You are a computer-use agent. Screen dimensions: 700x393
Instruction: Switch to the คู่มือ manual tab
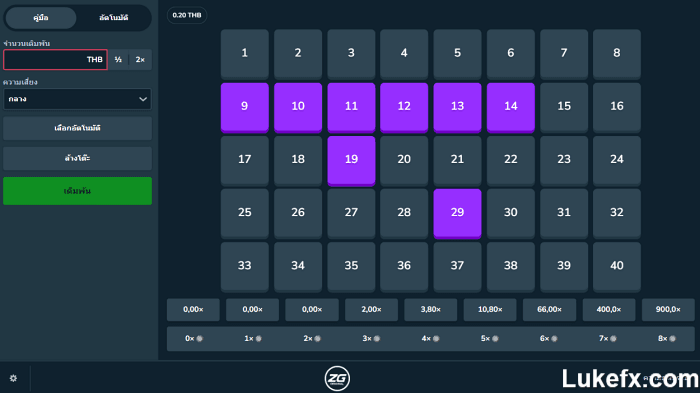point(41,18)
